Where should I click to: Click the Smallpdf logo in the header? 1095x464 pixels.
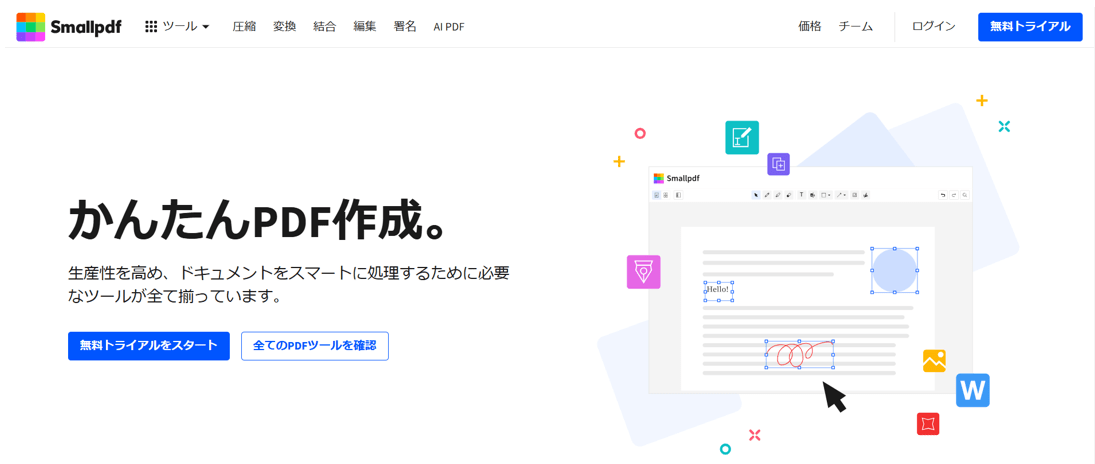tap(68, 27)
